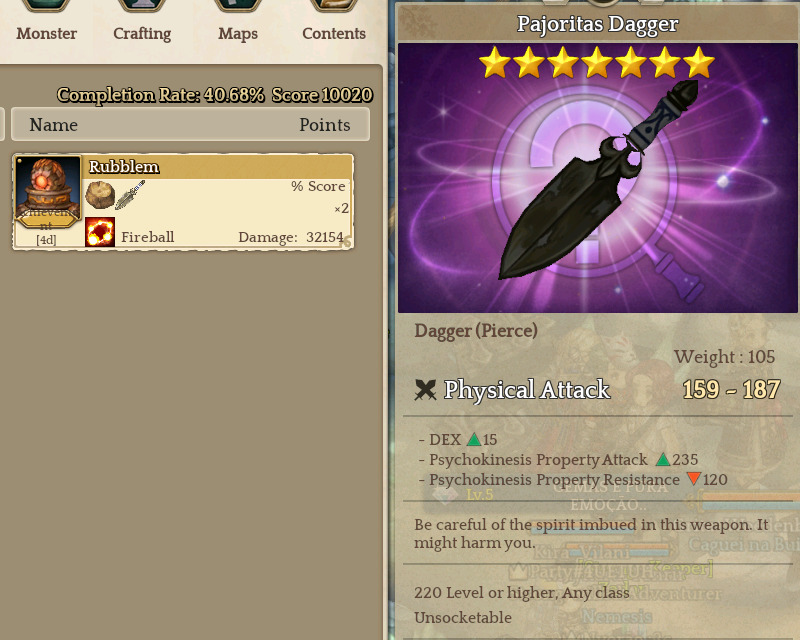Click the green DEX increase arrow
This screenshot has width=800, height=640.
(x=474, y=439)
